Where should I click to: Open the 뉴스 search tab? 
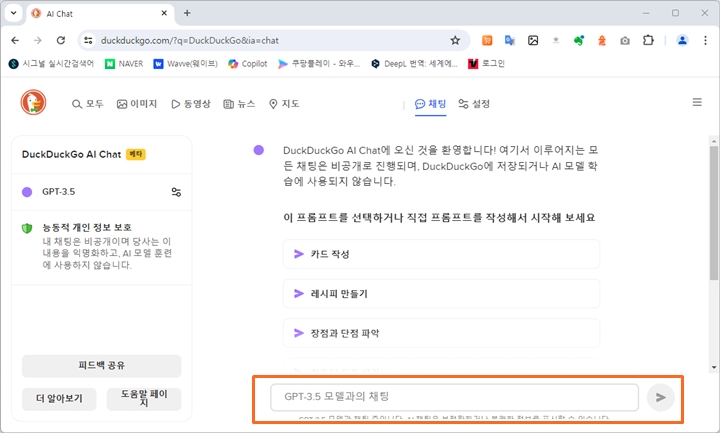pos(239,104)
